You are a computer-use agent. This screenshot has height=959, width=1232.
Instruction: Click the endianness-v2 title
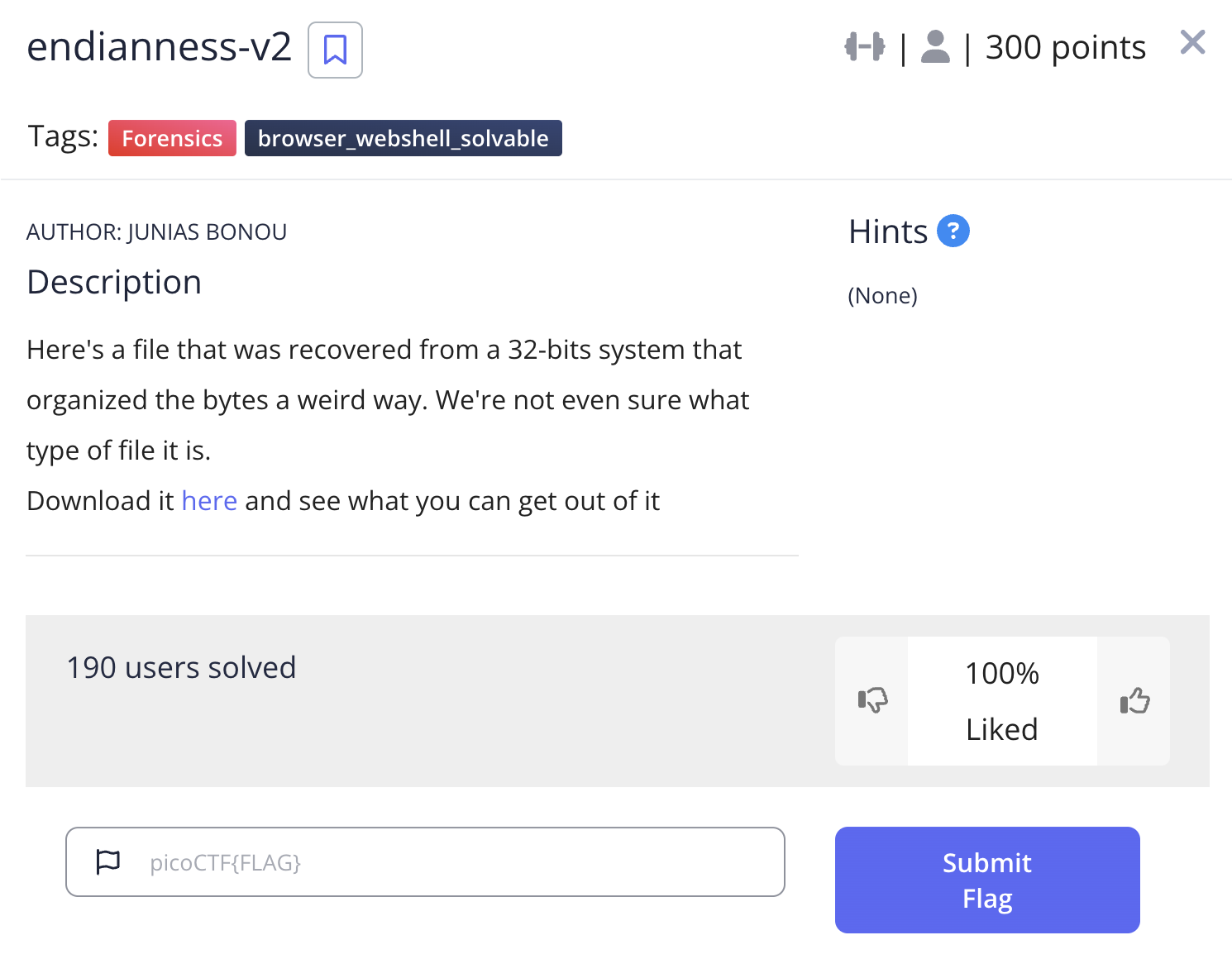pyautogui.click(x=159, y=46)
